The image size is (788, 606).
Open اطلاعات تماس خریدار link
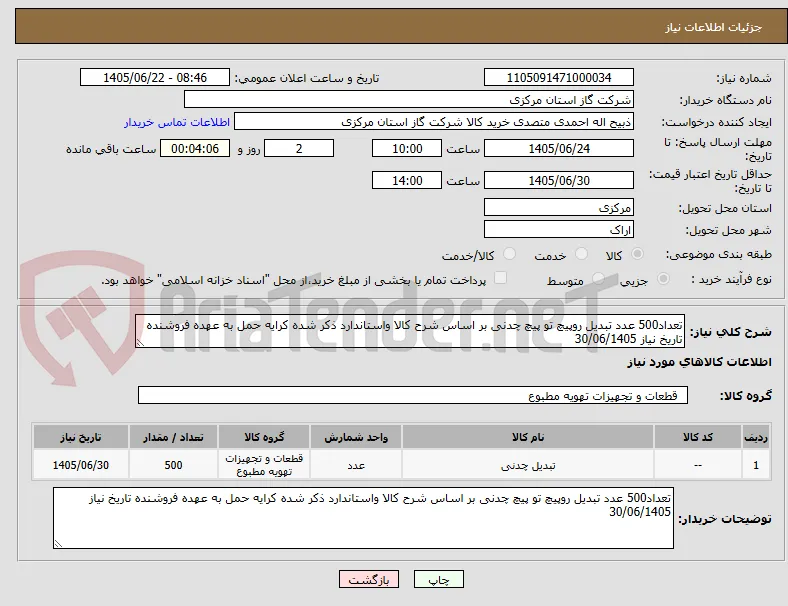177,122
